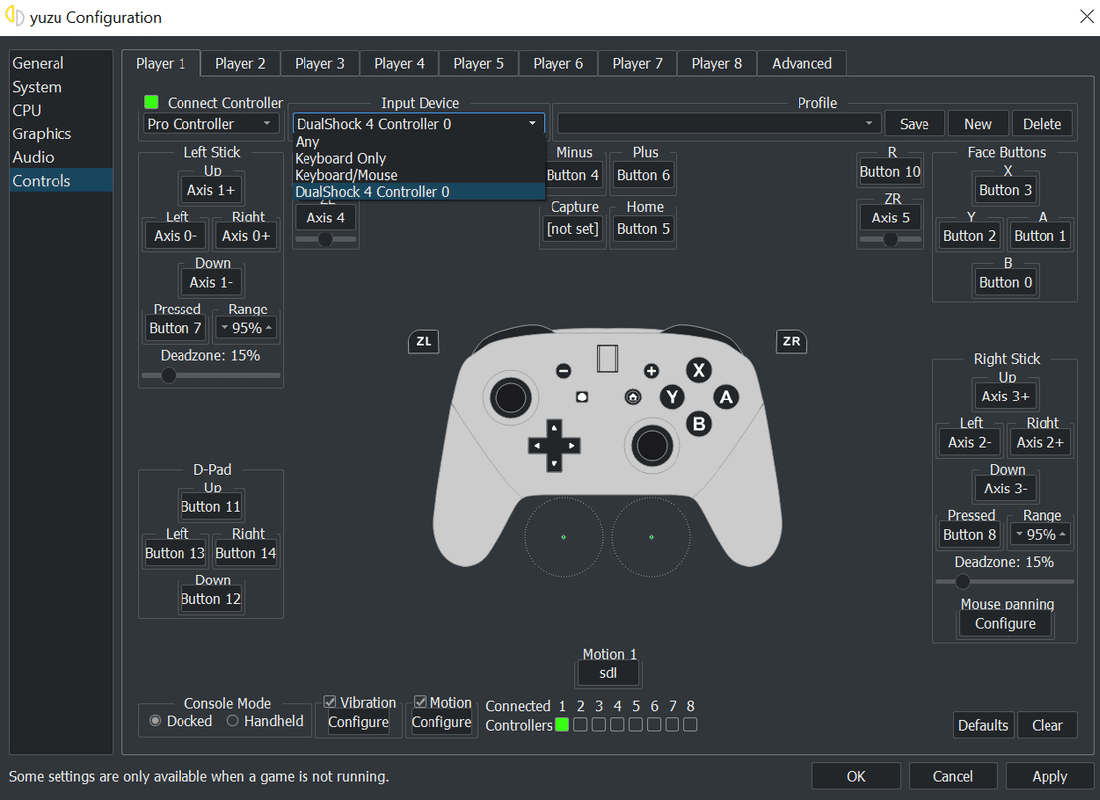Disable the Vibration checkbox

[x=330, y=702]
